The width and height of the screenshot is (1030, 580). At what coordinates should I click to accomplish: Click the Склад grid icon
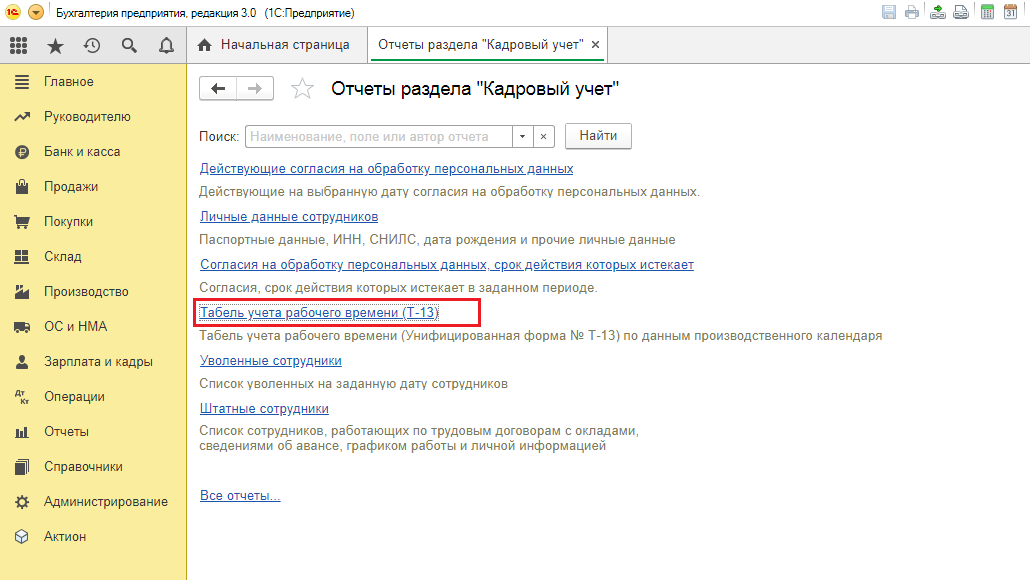click(22, 257)
